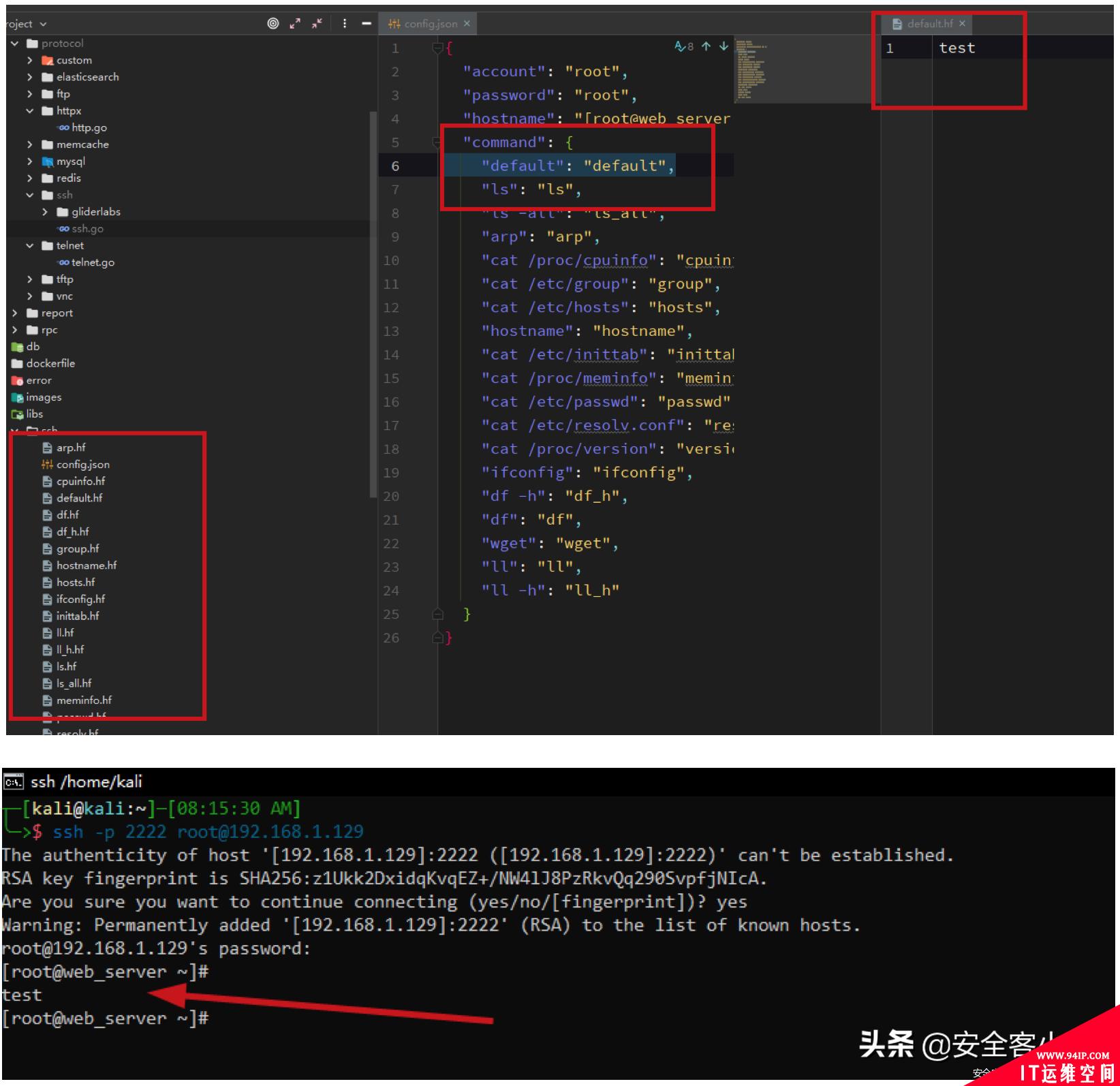Click the expand all icon in project toolbar

(295, 23)
